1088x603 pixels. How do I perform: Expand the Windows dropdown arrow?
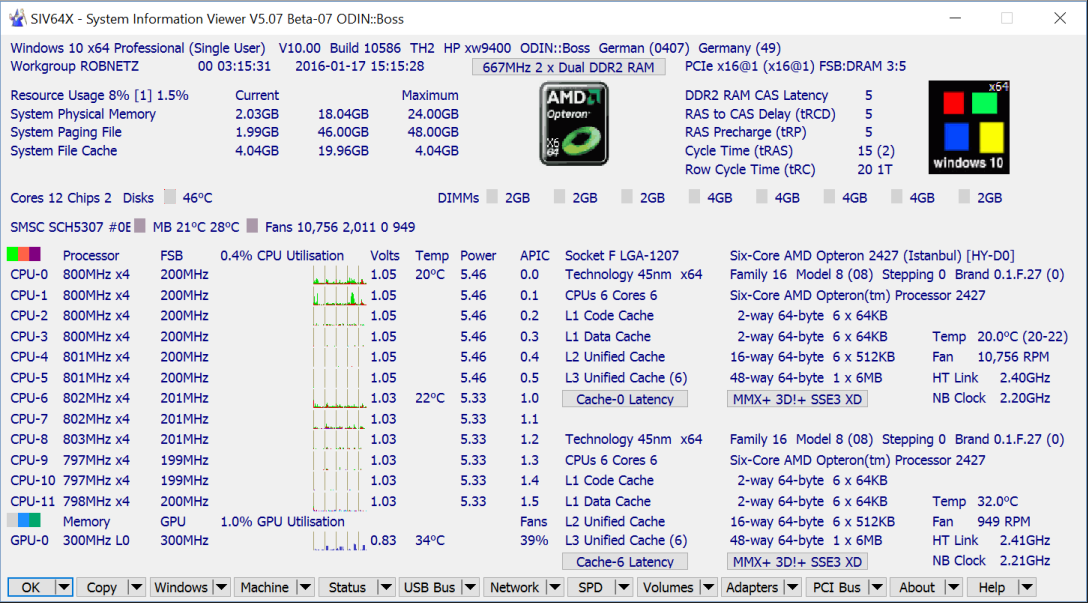click(x=221, y=587)
